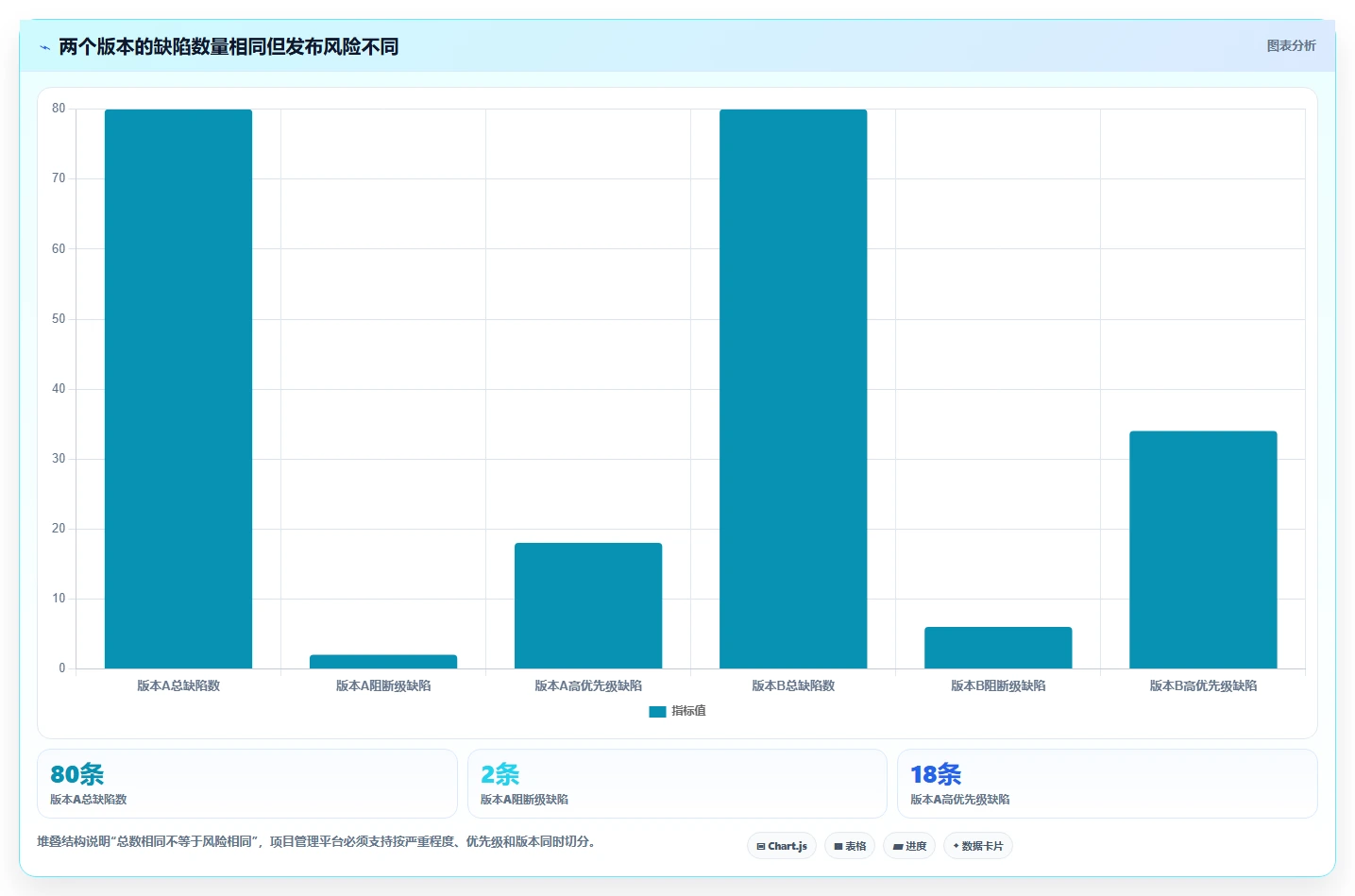Click the chart title 两个版本的缺陷数量相同但发布风险不同
This screenshot has width=1355, height=896.
click(229, 46)
